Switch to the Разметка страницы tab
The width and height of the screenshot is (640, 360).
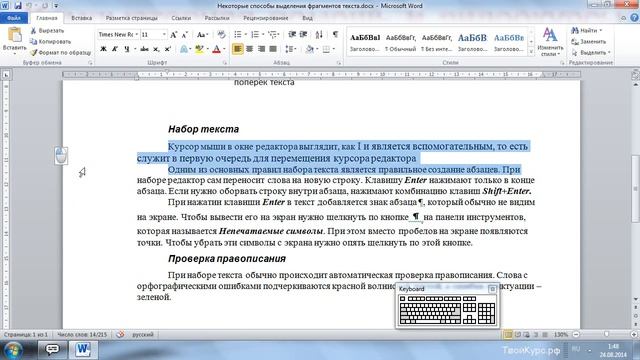131,18
